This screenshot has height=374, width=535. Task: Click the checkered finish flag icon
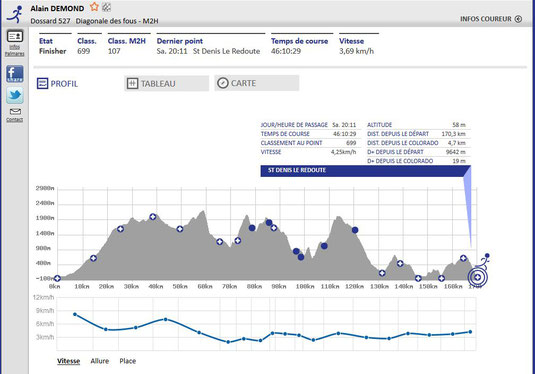[x=106, y=7]
